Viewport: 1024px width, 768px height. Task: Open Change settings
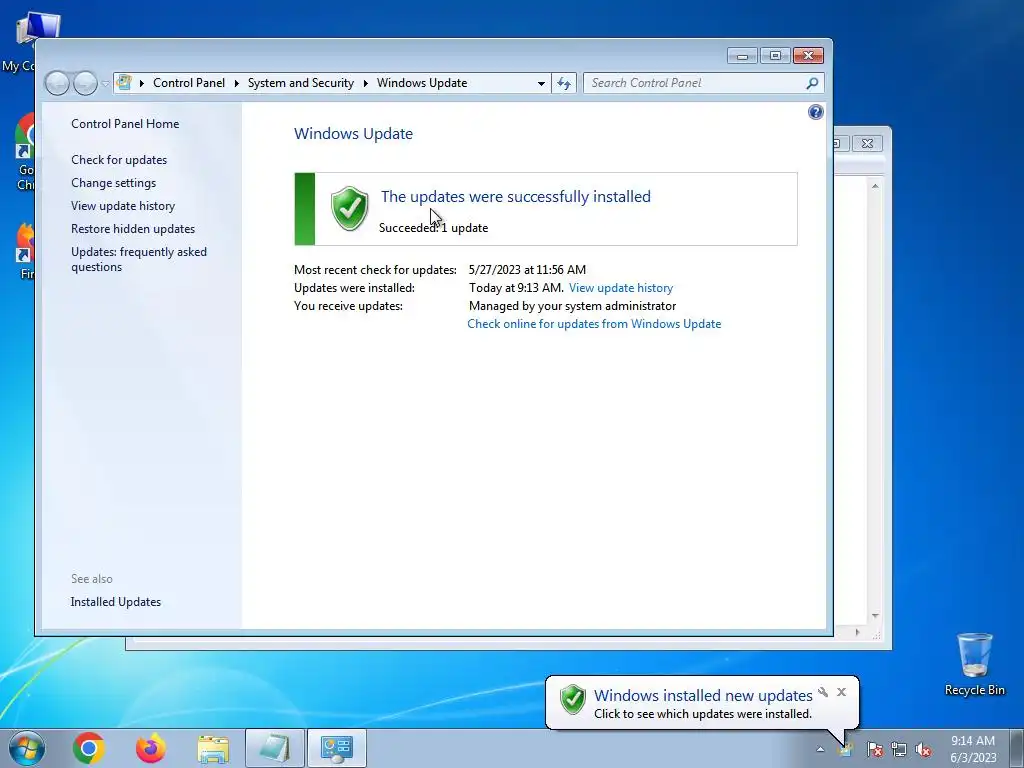[x=114, y=183]
